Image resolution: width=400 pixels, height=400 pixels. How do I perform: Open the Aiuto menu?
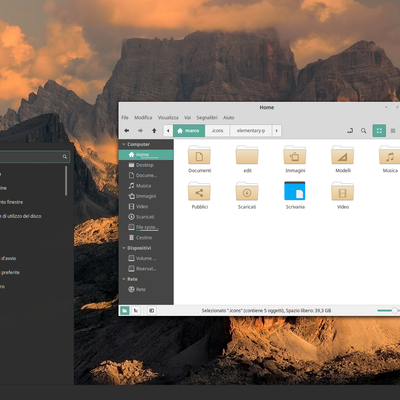[229, 117]
